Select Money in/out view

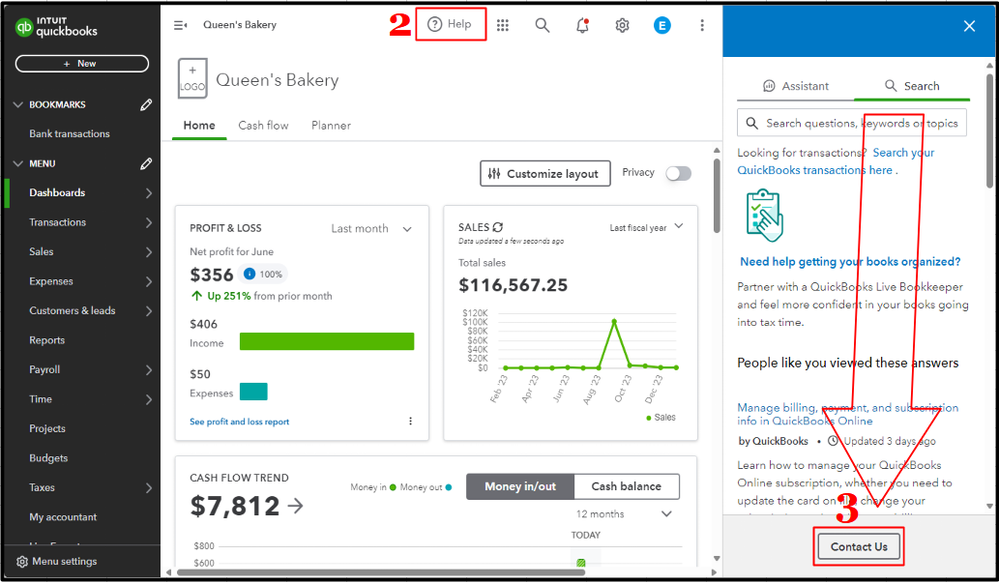tap(521, 486)
